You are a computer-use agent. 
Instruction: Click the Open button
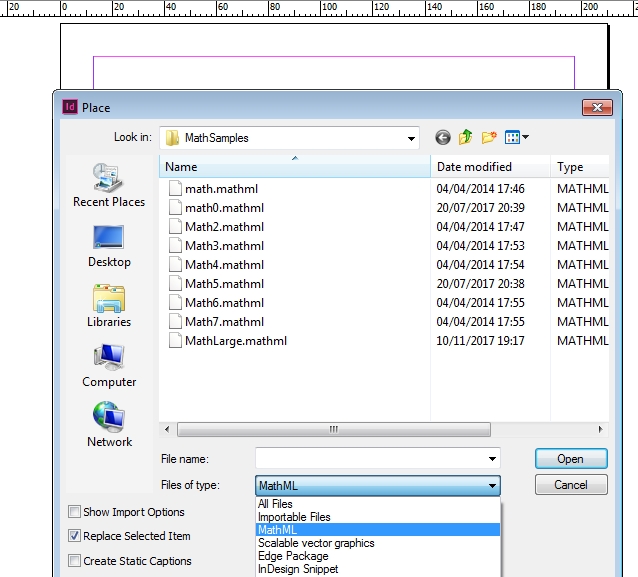(x=571, y=459)
